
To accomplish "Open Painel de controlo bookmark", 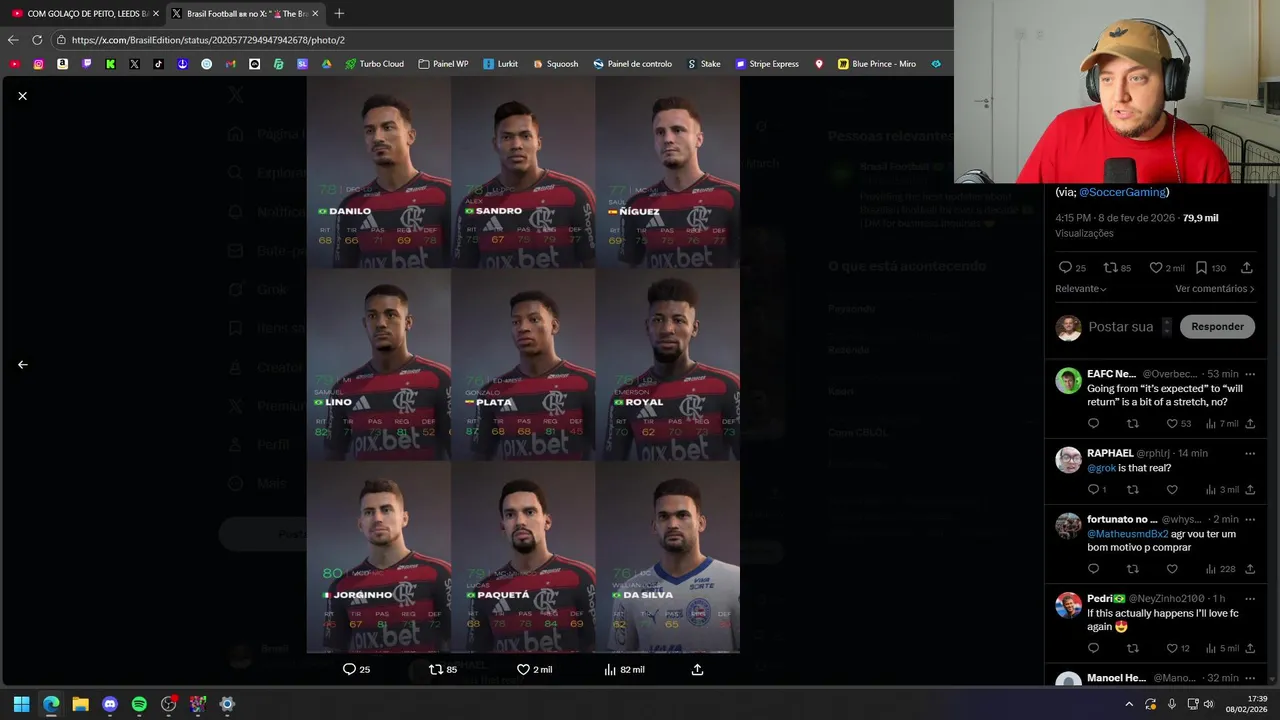I will point(632,63).
